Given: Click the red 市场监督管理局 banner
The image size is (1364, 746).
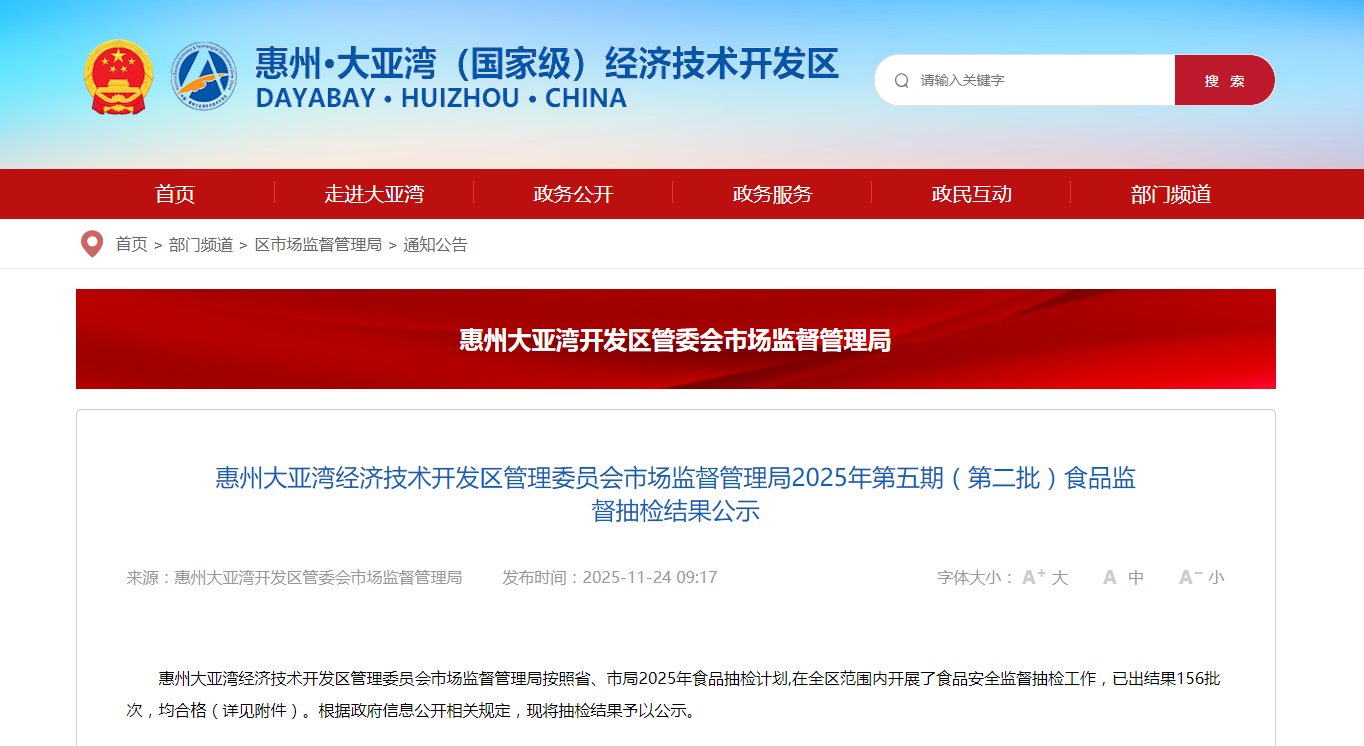Looking at the screenshot, I should point(676,339).
